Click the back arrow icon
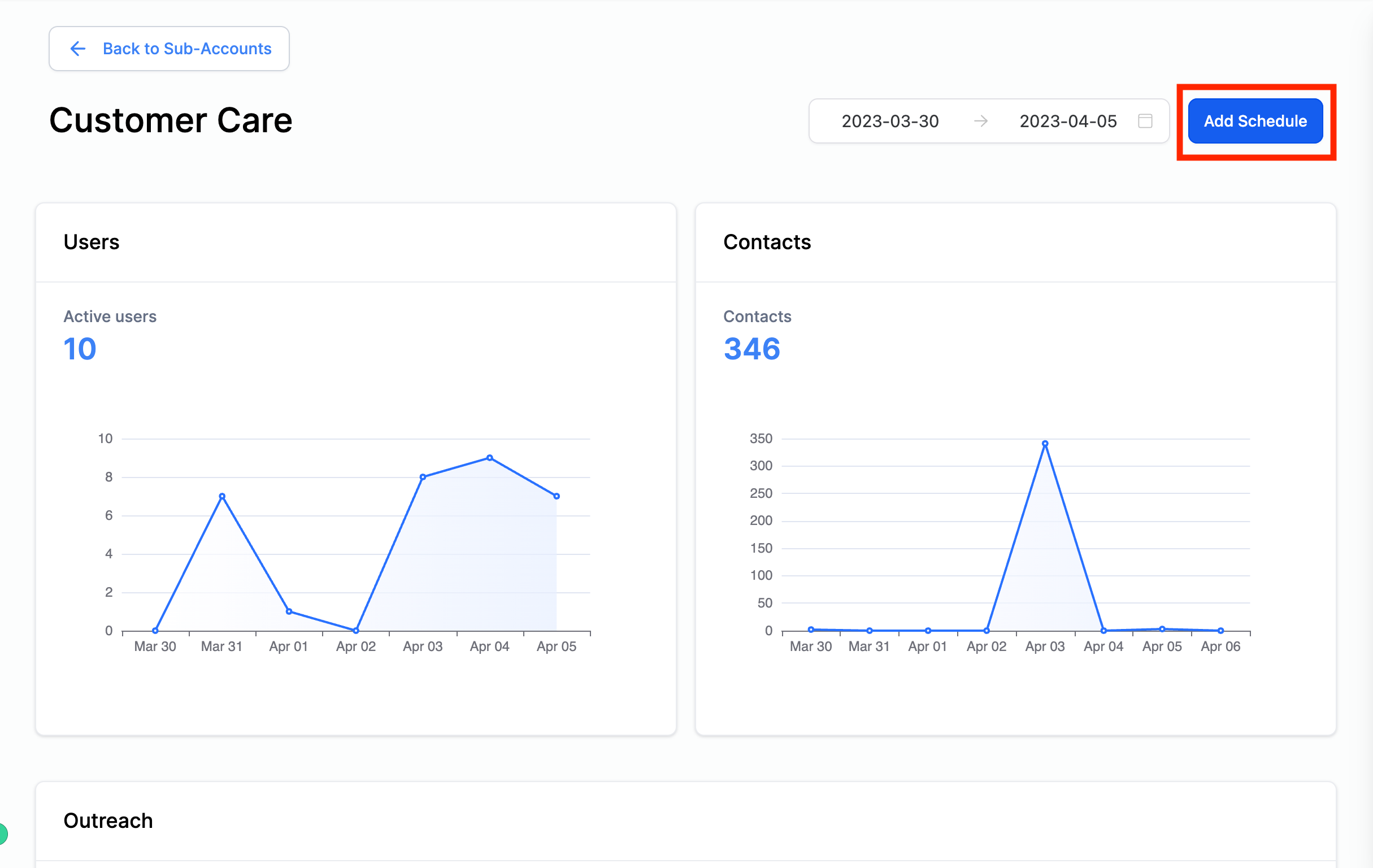The width and height of the screenshot is (1373, 868). click(77, 49)
